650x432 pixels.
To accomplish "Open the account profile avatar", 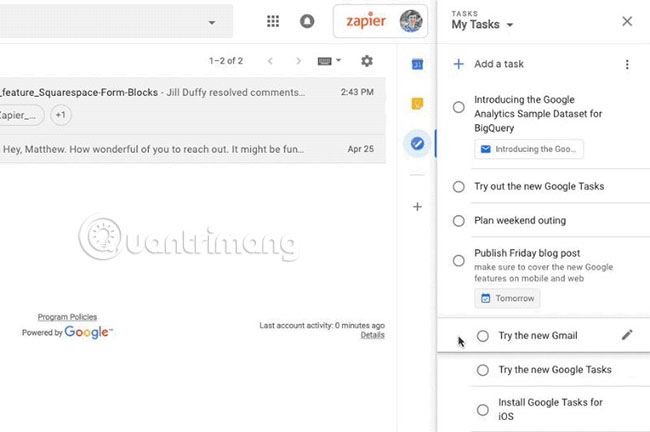I will tap(410, 21).
